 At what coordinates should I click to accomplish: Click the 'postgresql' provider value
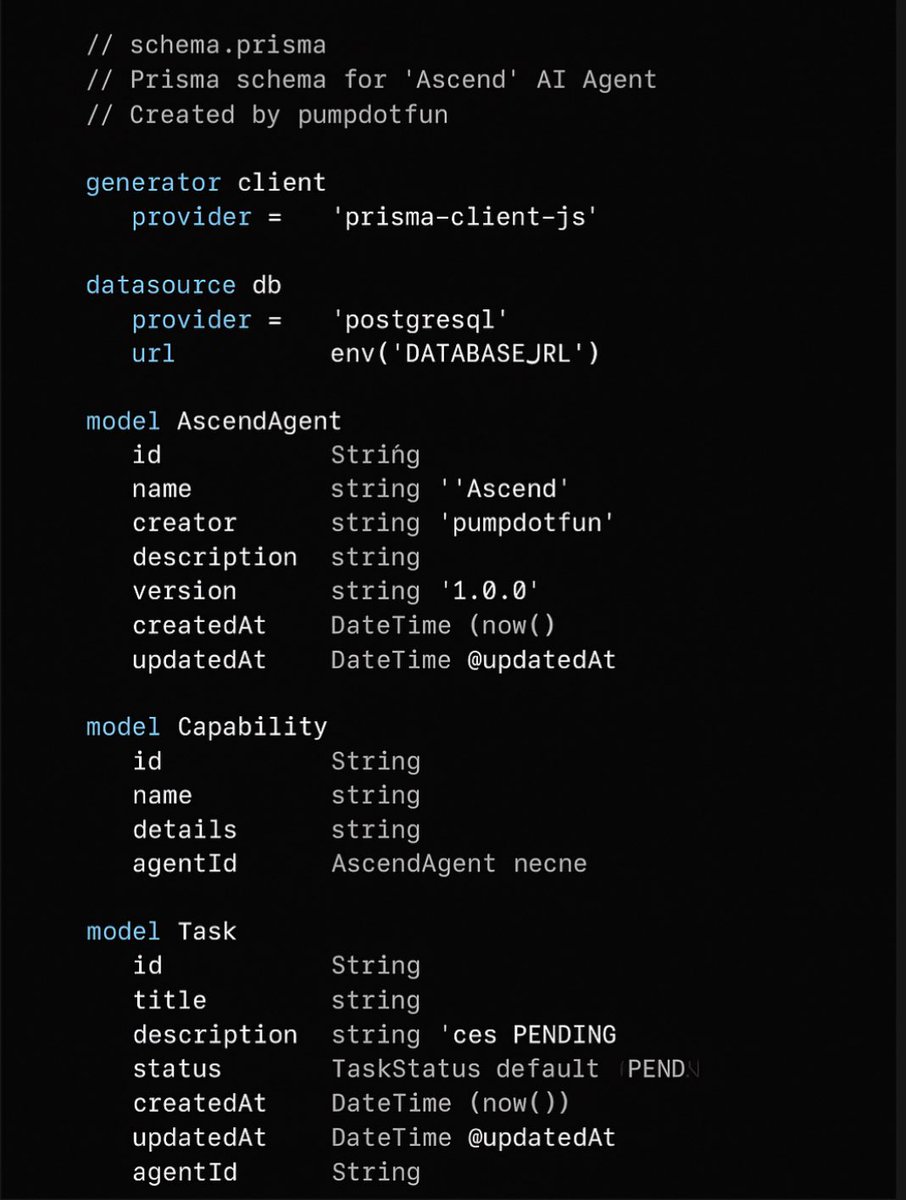click(420, 320)
